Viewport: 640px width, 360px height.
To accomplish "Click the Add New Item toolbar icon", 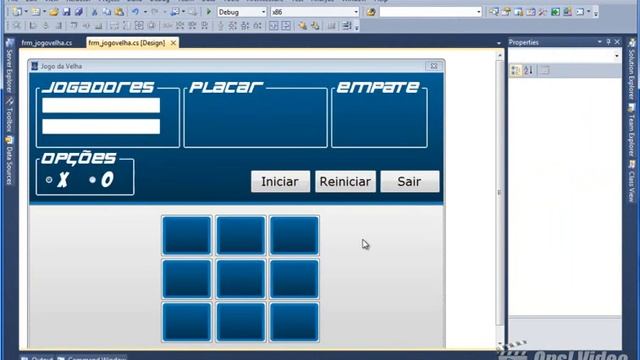I will (36, 12).
